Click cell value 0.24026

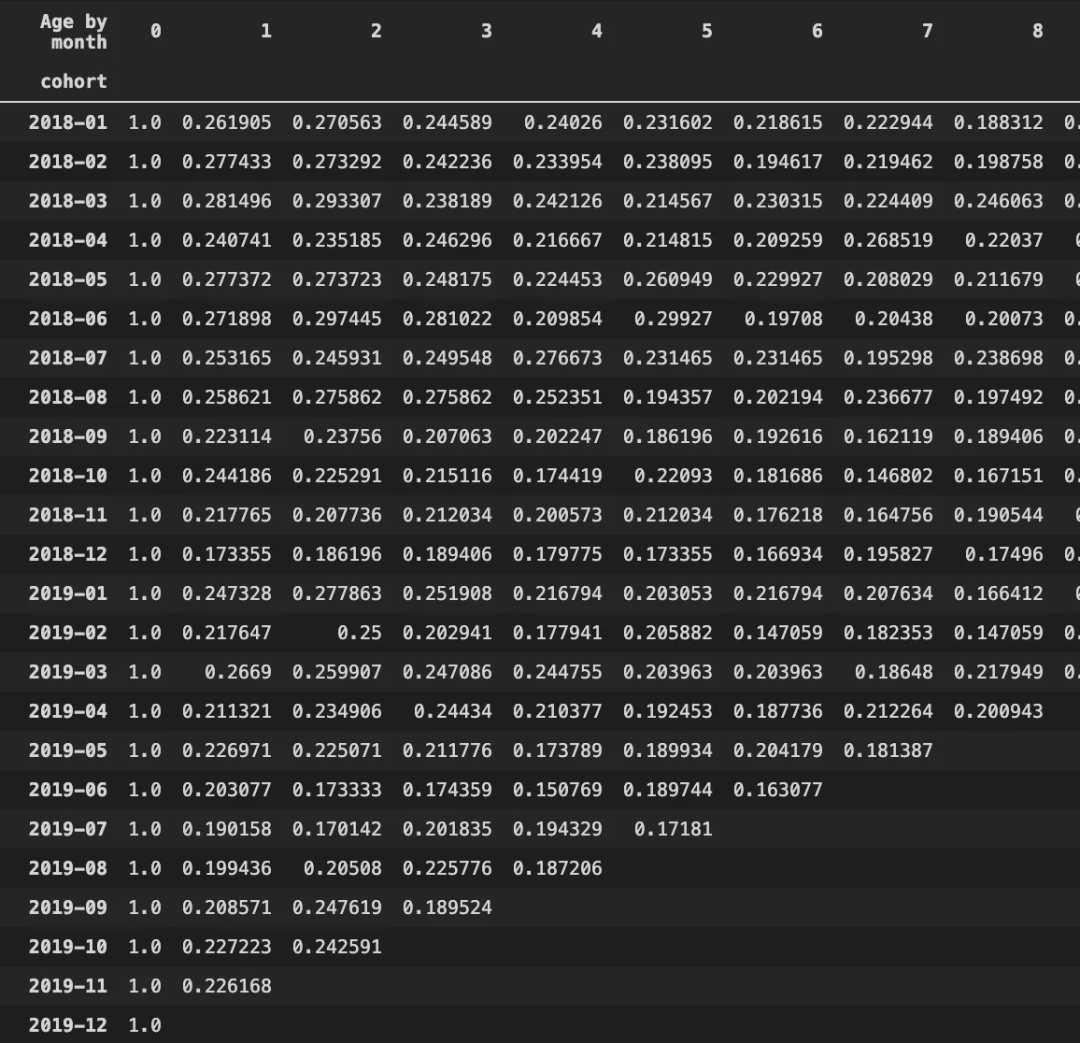point(563,122)
